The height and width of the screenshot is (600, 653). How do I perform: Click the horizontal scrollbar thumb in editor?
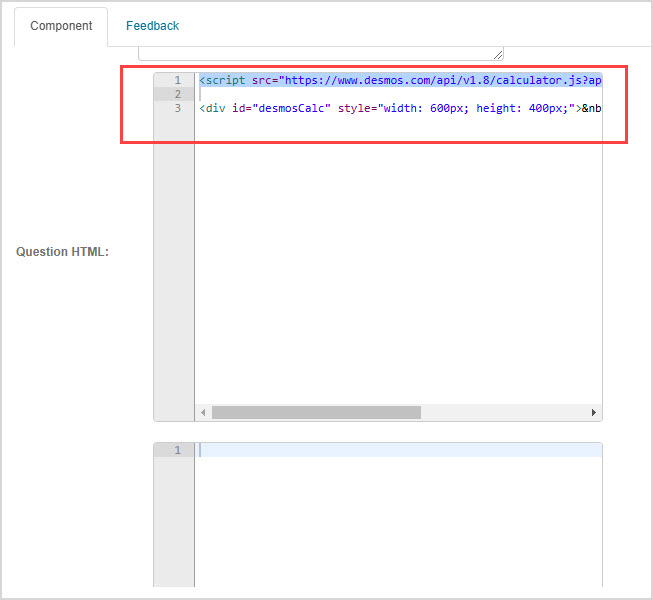tap(316, 412)
